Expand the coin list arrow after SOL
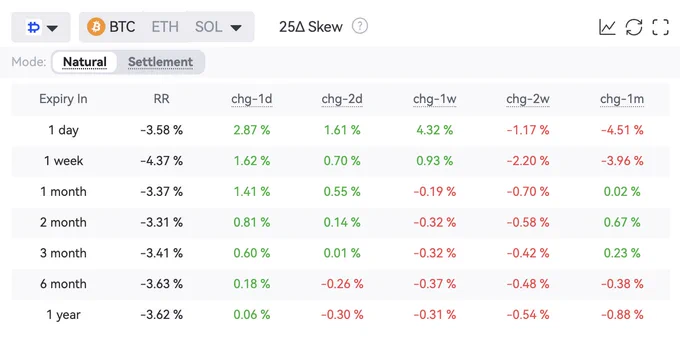The width and height of the screenshot is (680, 362). click(236, 28)
